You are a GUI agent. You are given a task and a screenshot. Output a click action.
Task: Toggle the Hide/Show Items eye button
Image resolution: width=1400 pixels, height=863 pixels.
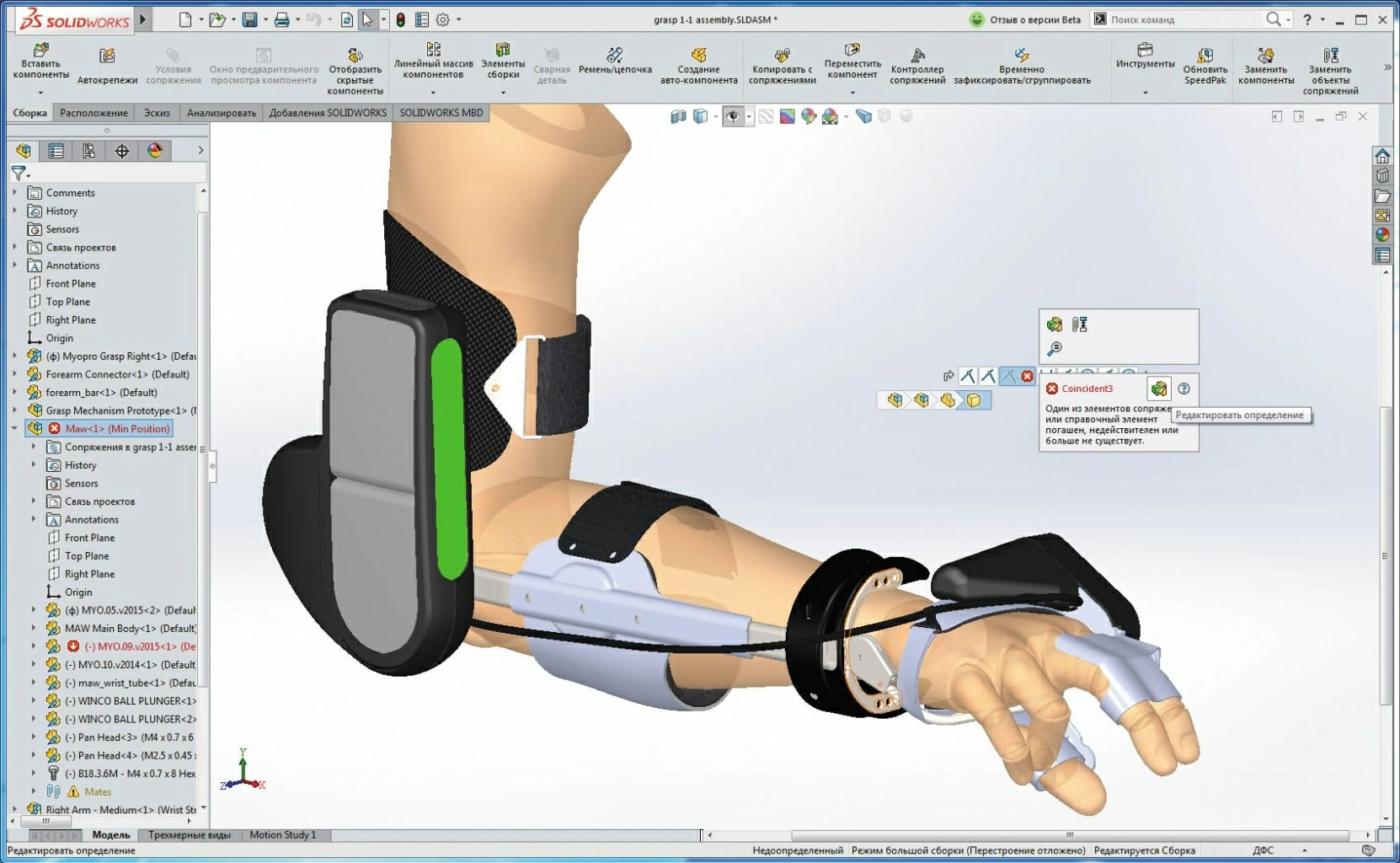pyautogui.click(x=733, y=117)
